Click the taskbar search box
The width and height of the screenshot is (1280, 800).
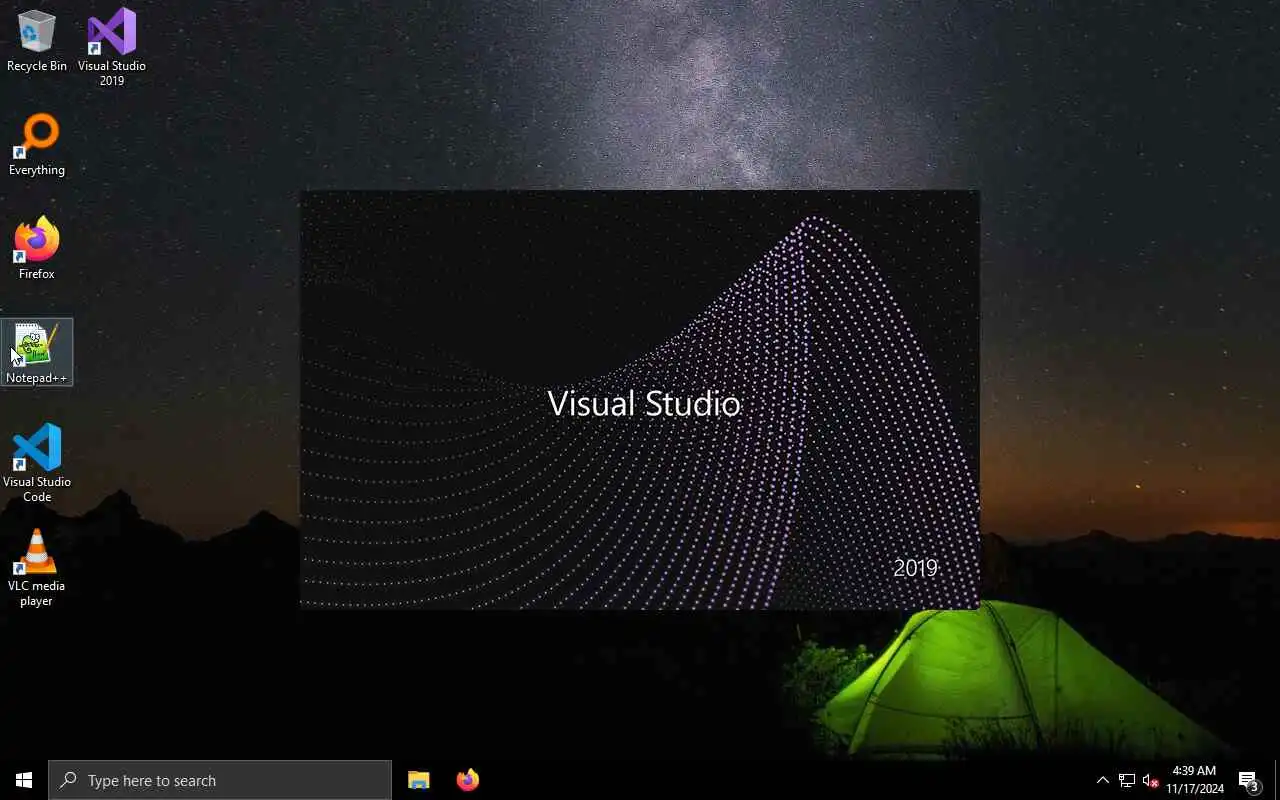pos(220,780)
